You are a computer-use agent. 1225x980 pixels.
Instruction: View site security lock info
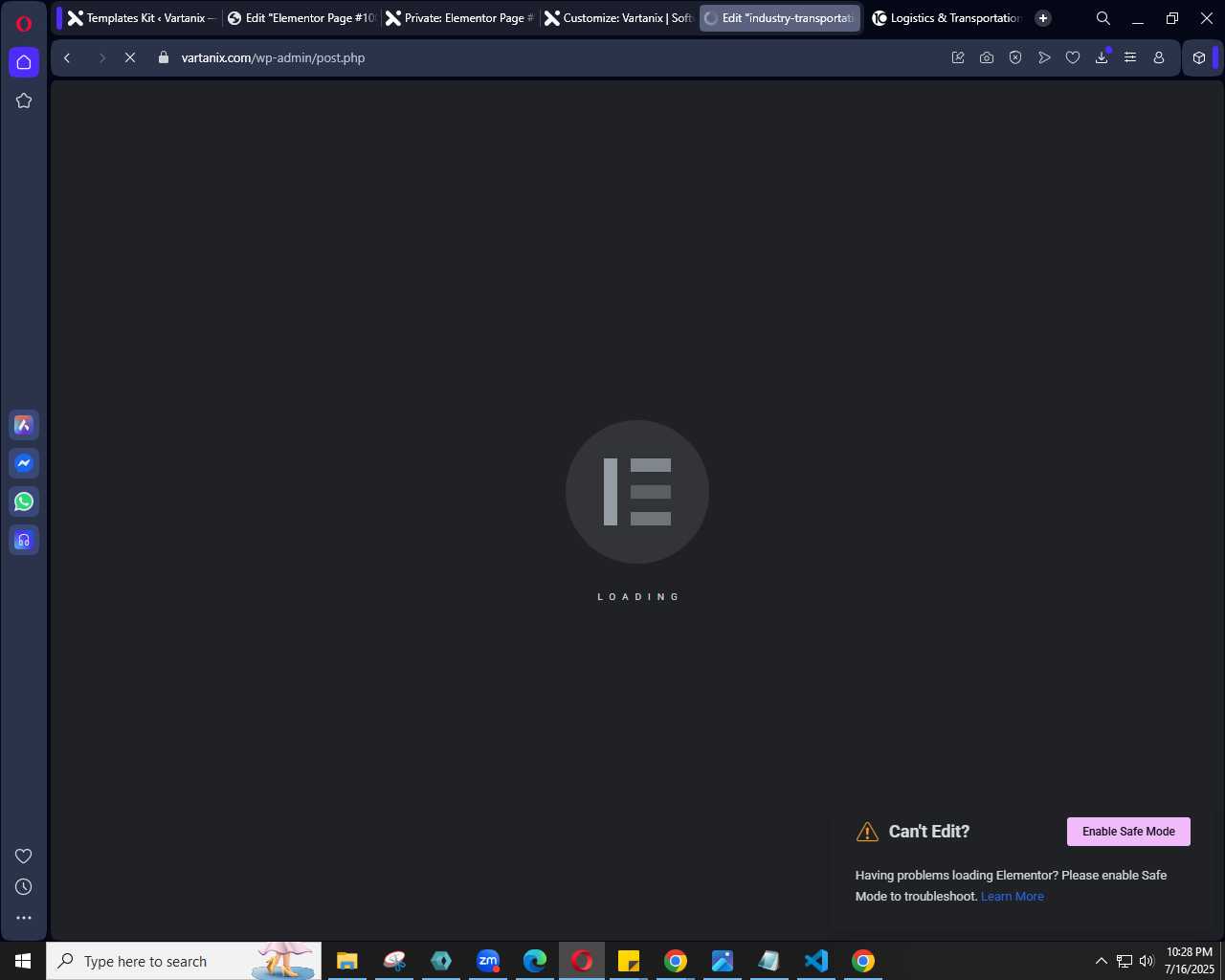tap(163, 57)
